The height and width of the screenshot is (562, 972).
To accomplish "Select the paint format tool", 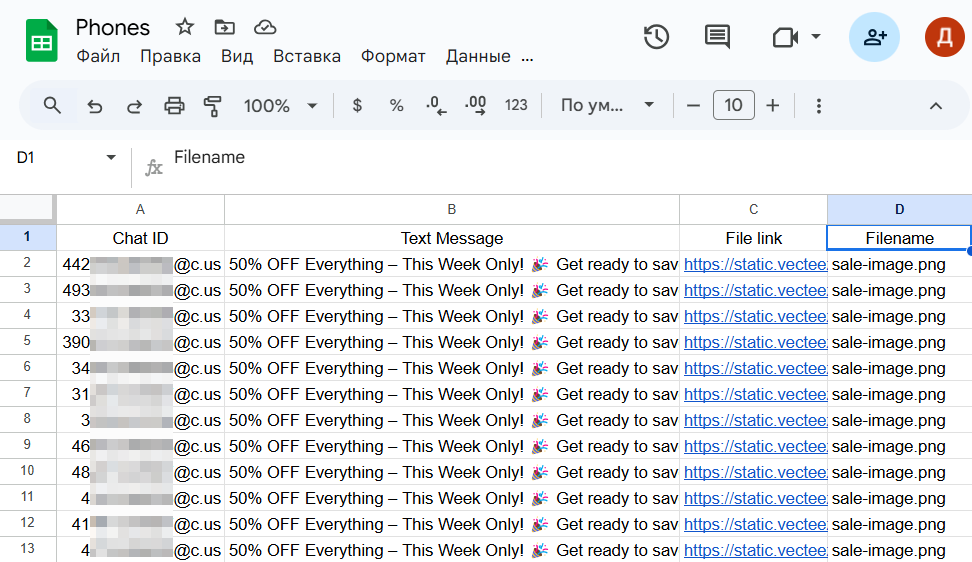I will coord(212,106).
